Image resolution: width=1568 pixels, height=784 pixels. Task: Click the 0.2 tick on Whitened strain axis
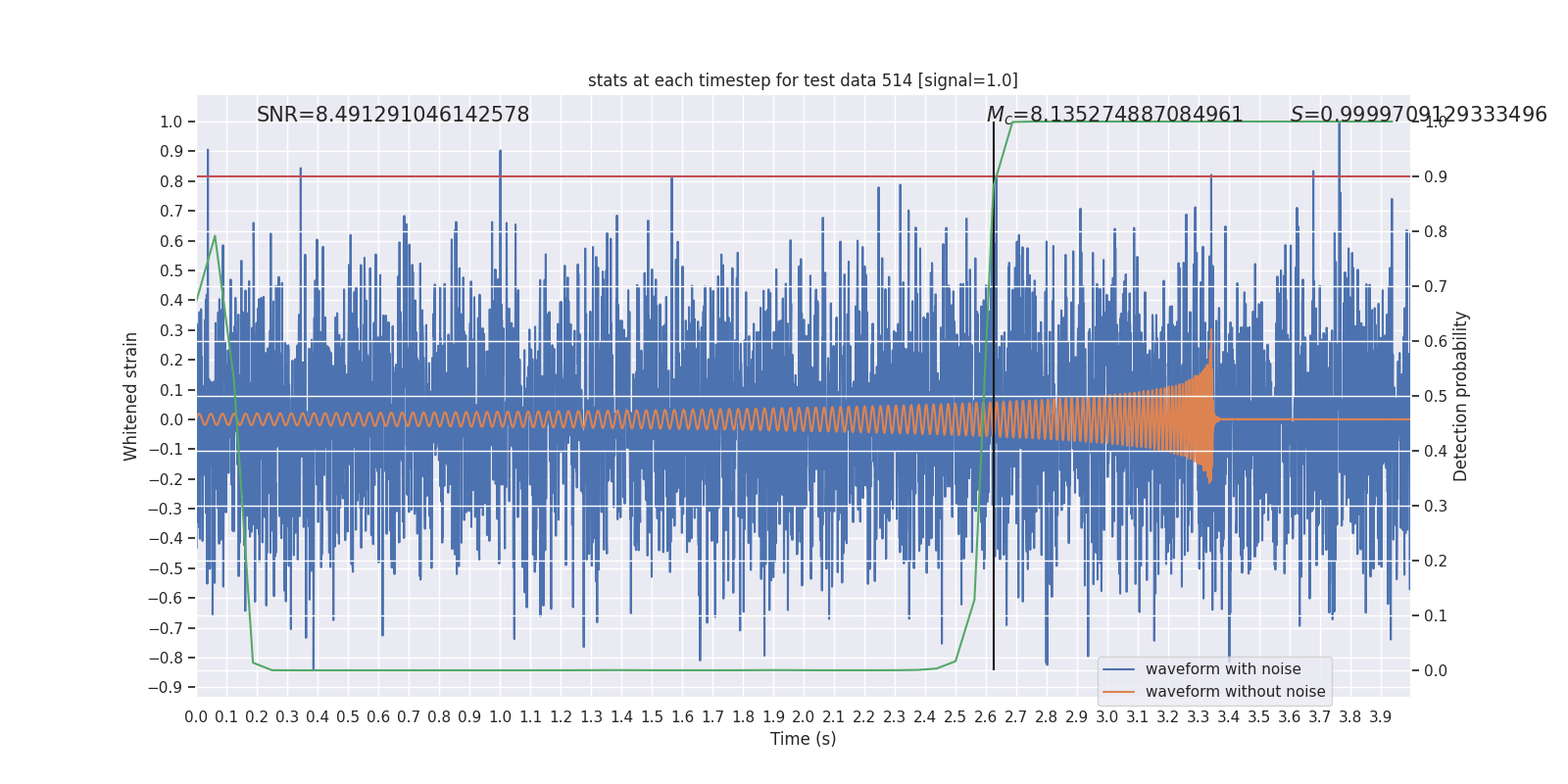(x=171, y=361)
